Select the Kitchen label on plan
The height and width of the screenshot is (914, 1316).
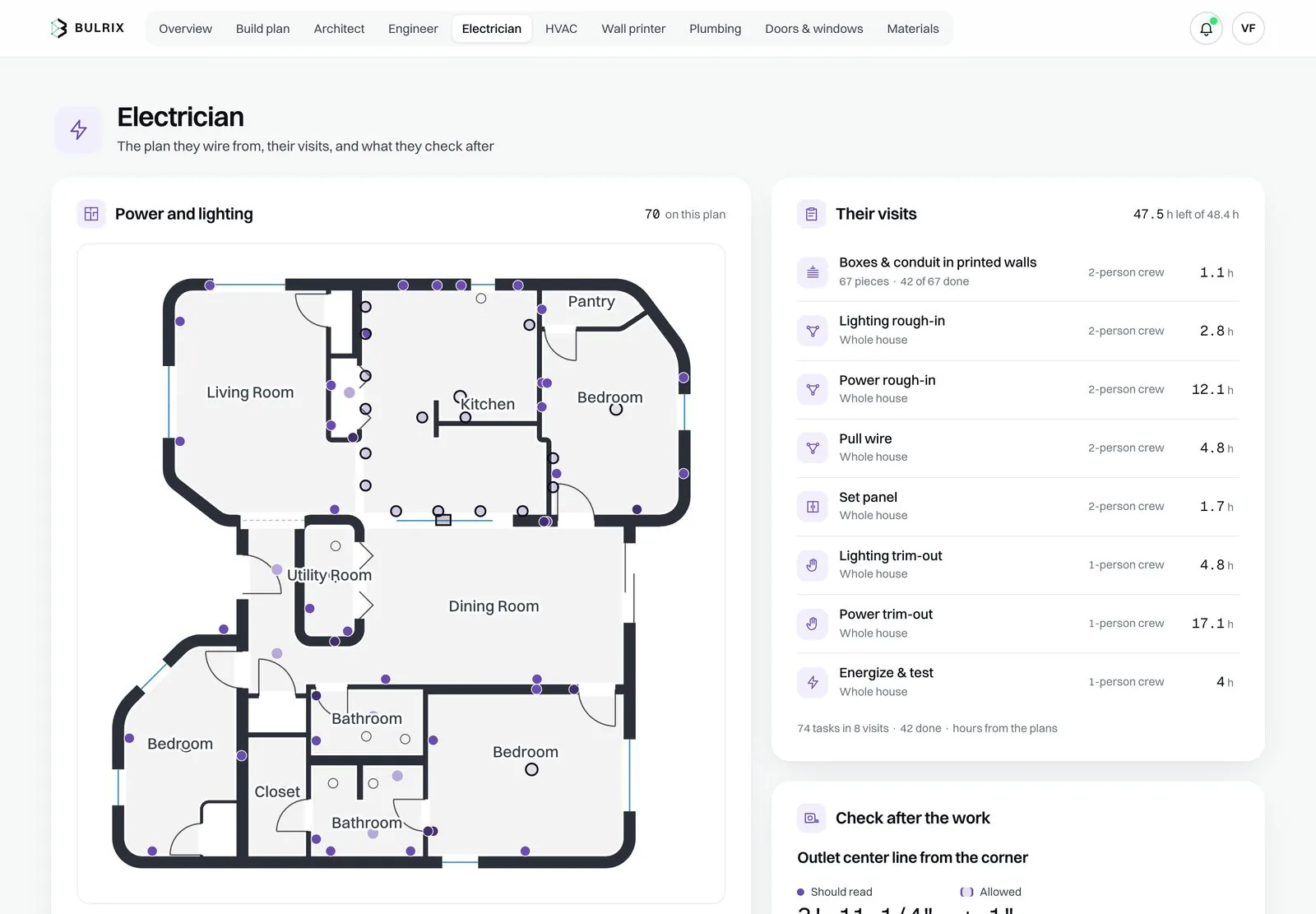(x=488, y=404)
